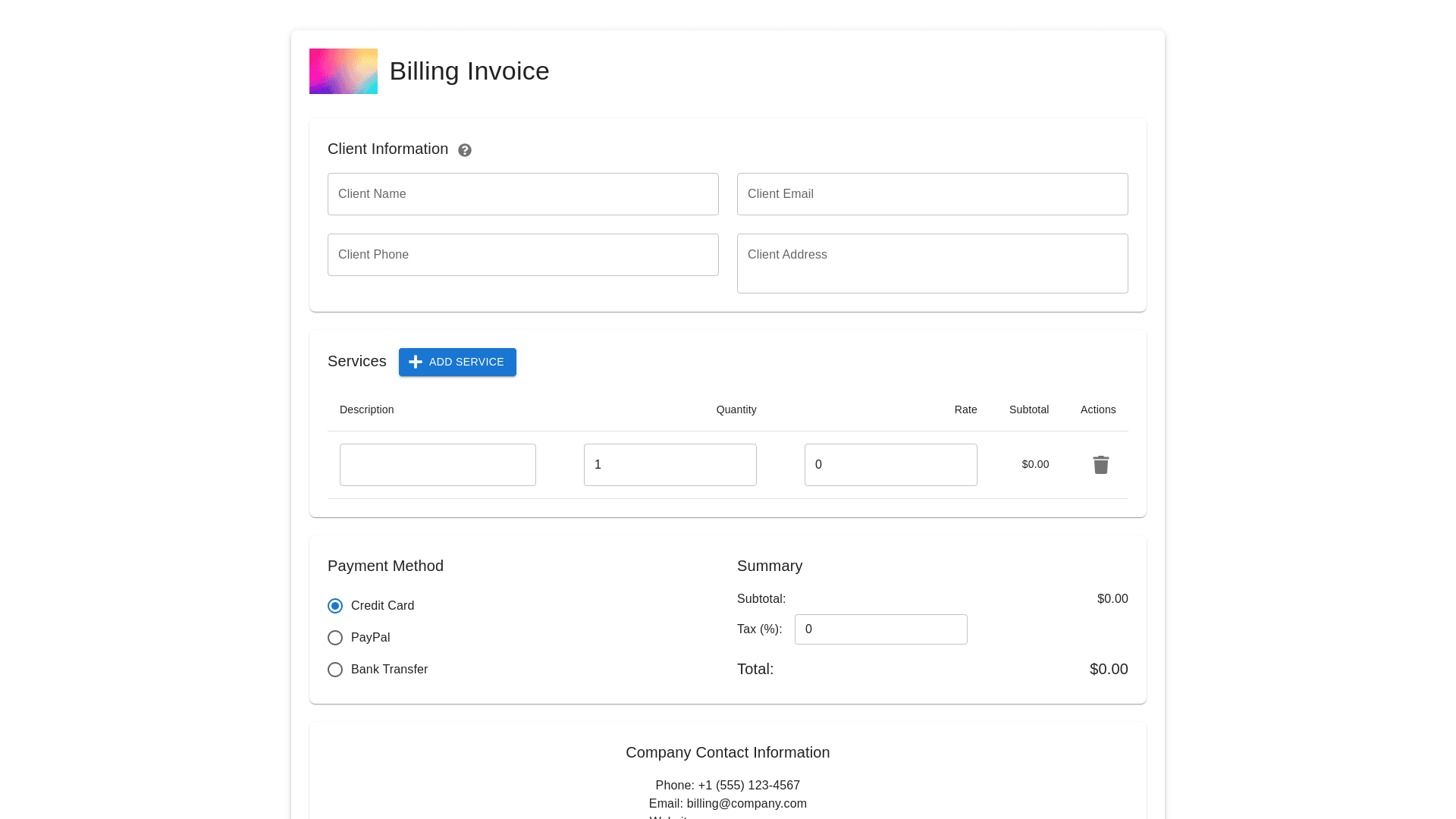Click into the Client Email field
This screenshot has width=1456, height=819.
pyautogui.click(x=932, y=194)
